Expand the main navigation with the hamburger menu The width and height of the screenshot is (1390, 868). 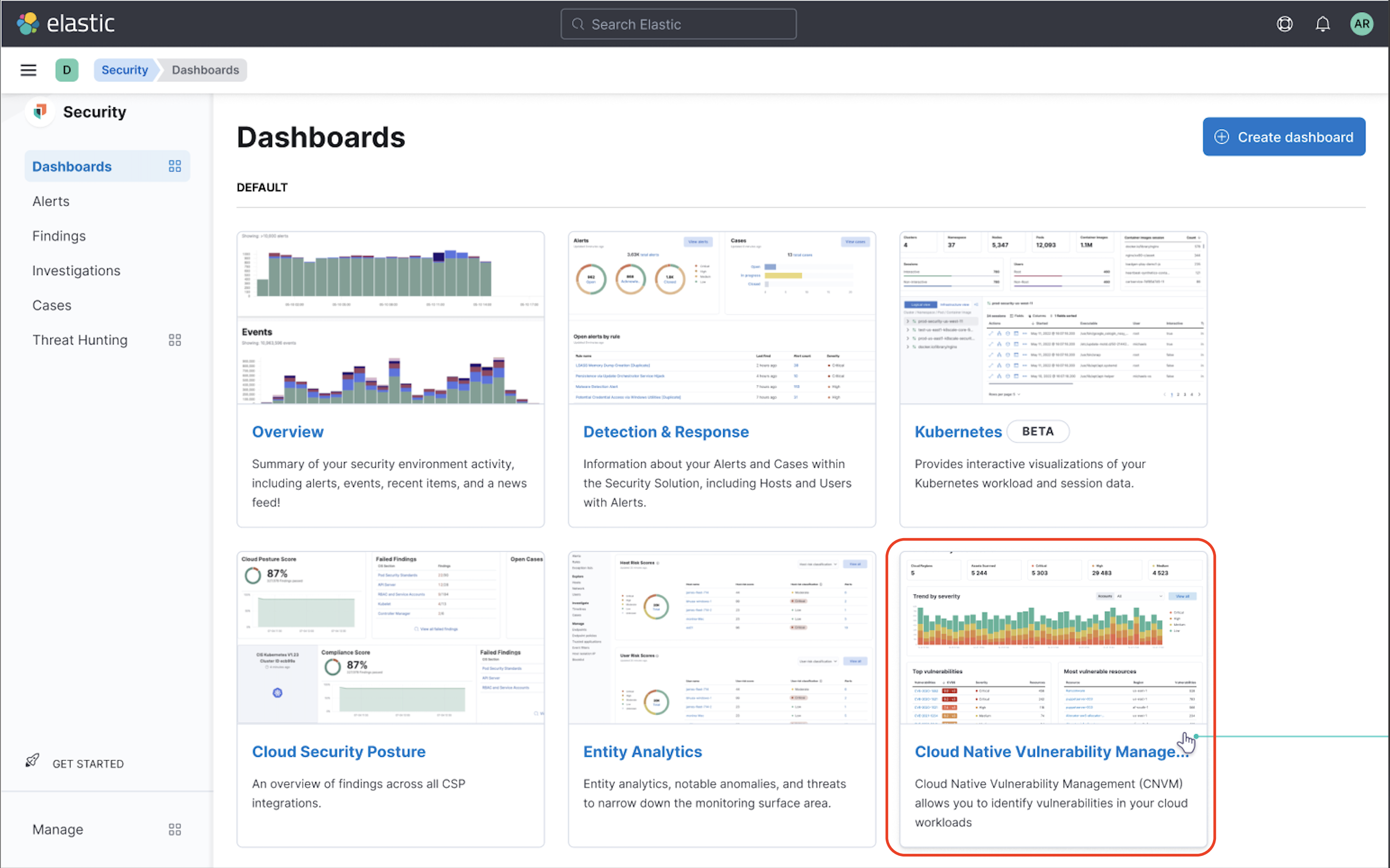(28, 69)
